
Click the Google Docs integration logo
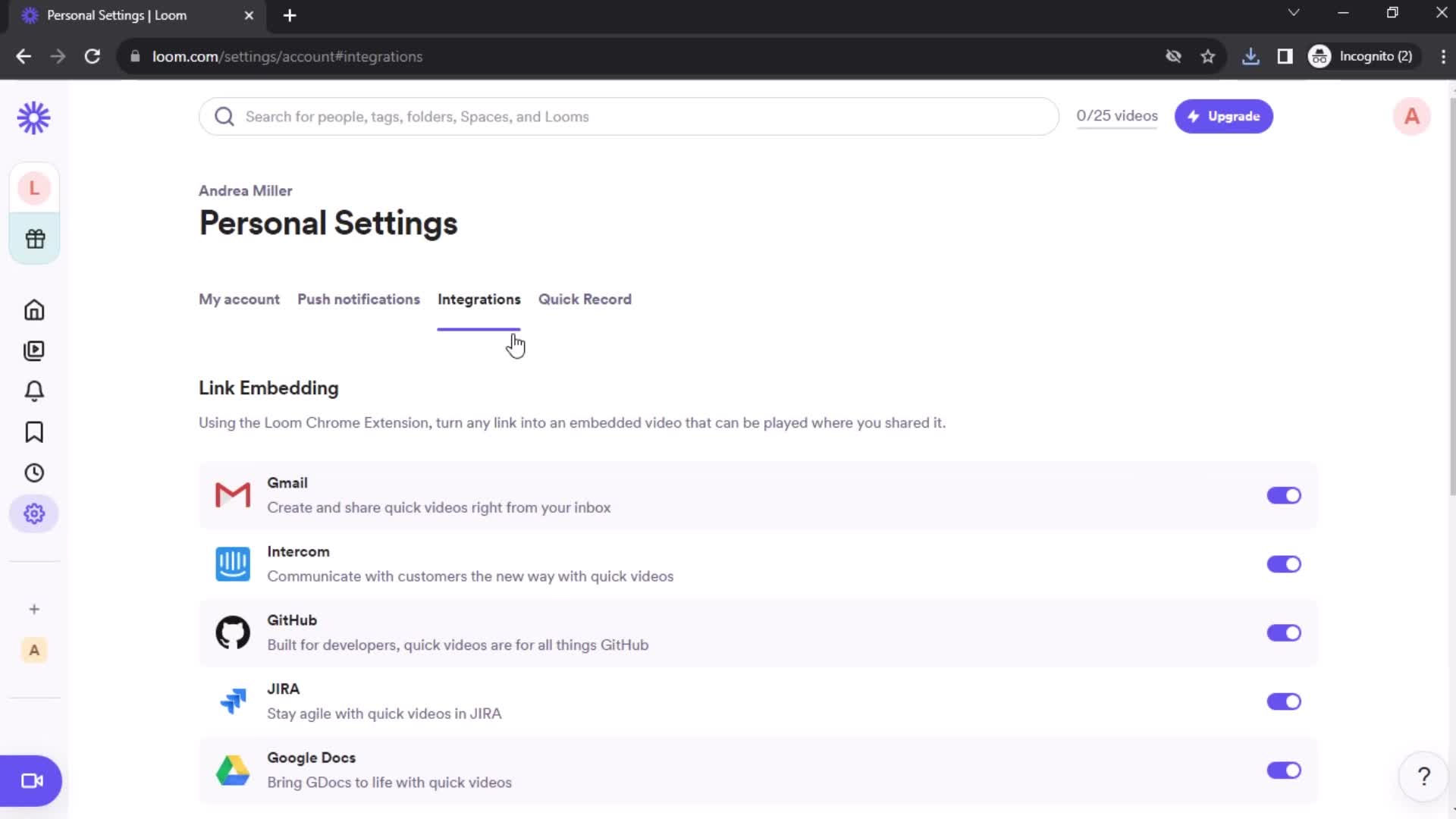click(x=233, y=770)
